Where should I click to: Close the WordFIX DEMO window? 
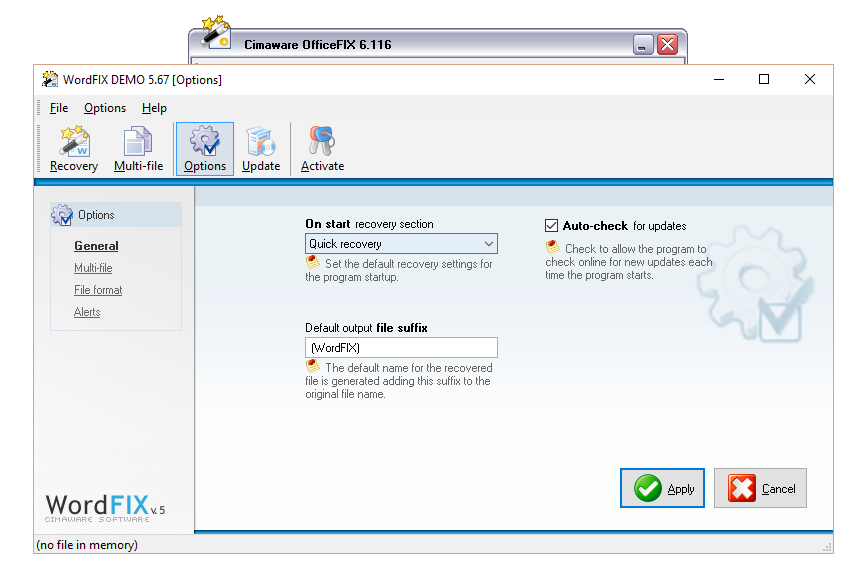pos(809,79)
